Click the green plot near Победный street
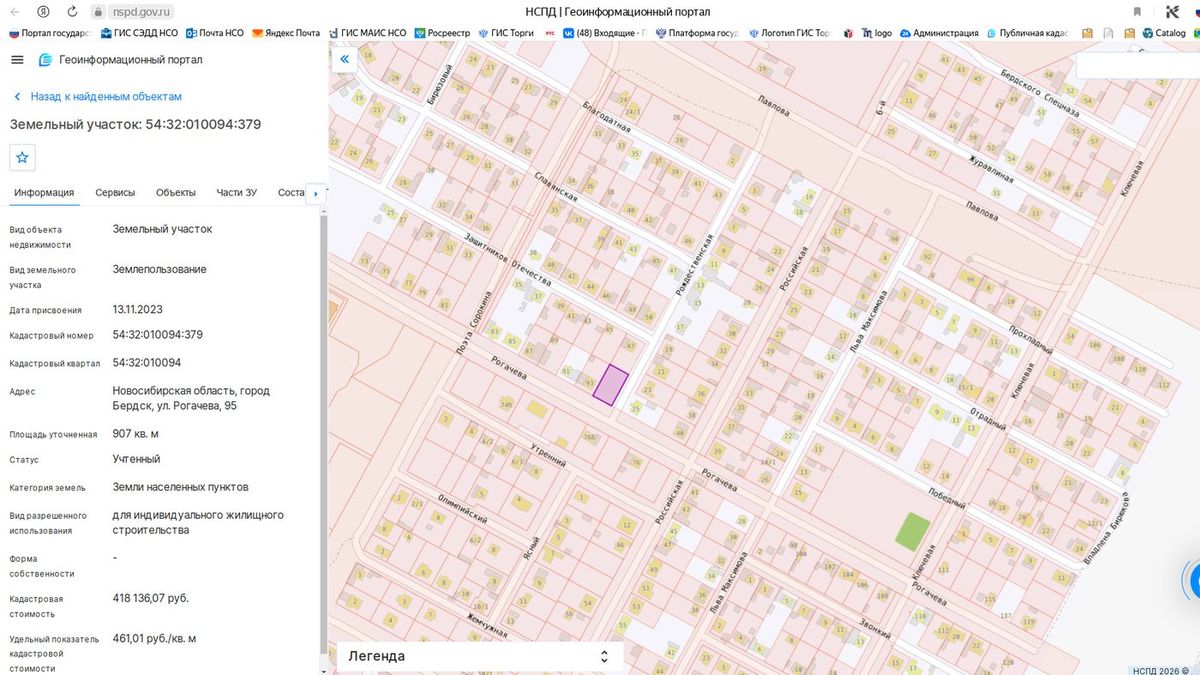Screen dimensions: 1200x675 (x=911, y=530)
